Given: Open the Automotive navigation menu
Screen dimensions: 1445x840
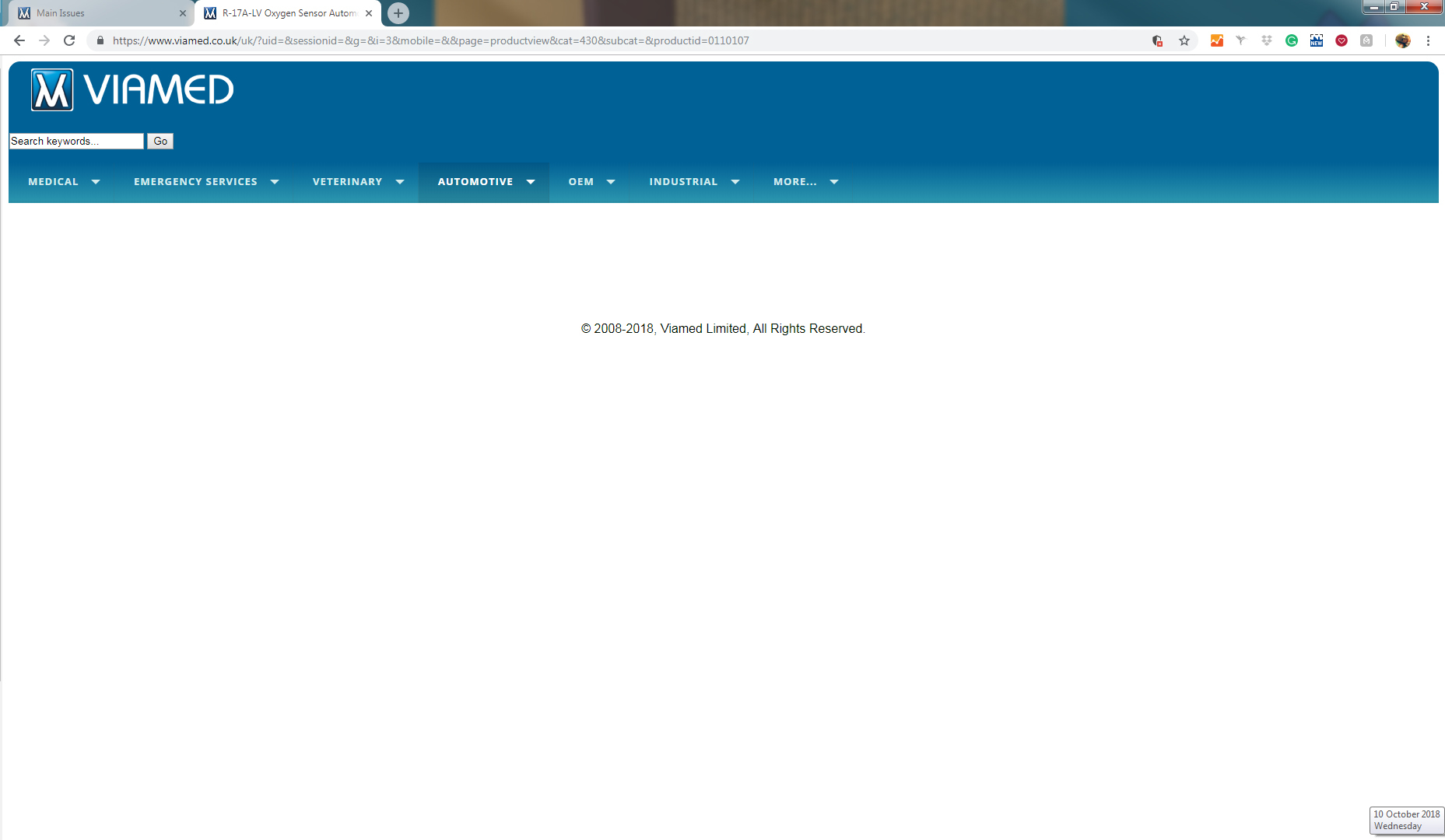Looking at the screenshot, I should [x=486, y=182].
